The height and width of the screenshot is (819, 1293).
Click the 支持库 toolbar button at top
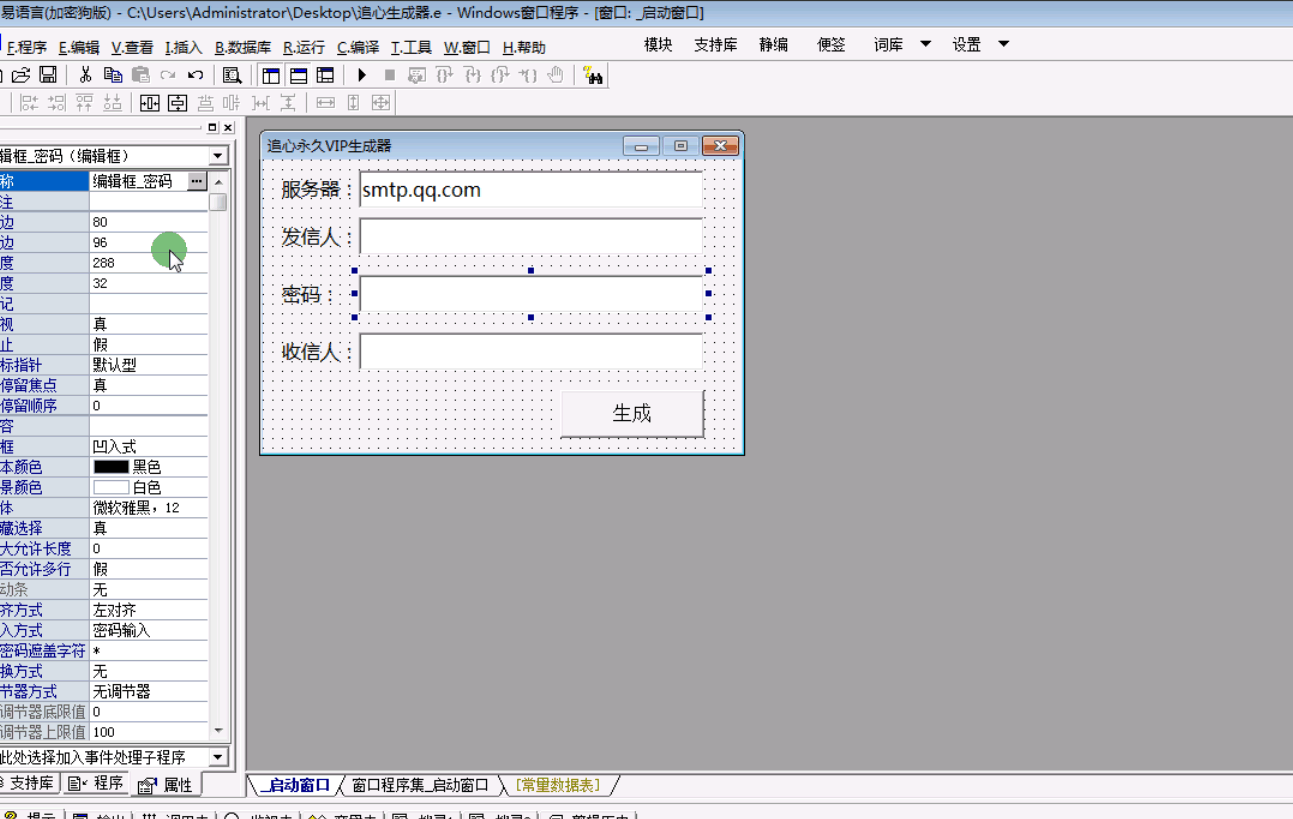pos(716,44)
